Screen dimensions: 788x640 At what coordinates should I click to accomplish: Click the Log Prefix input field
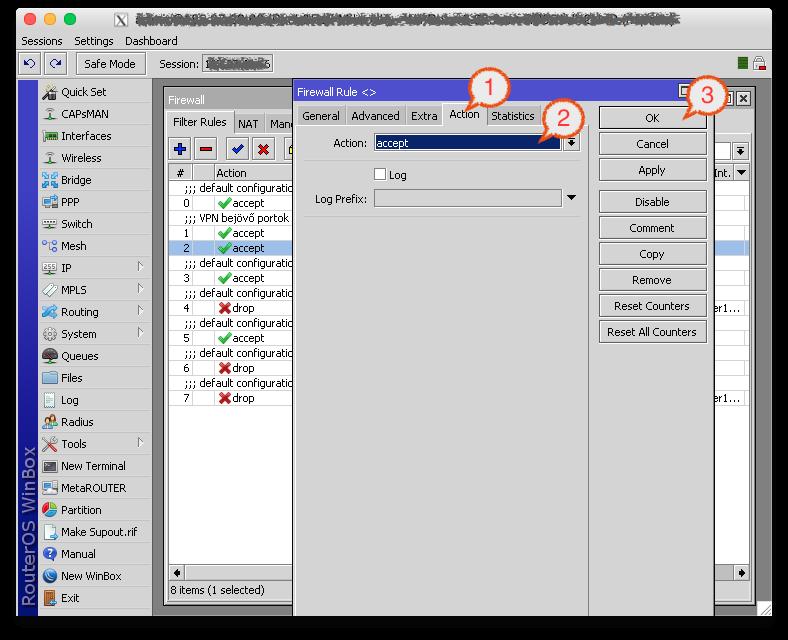click(467, 198)
